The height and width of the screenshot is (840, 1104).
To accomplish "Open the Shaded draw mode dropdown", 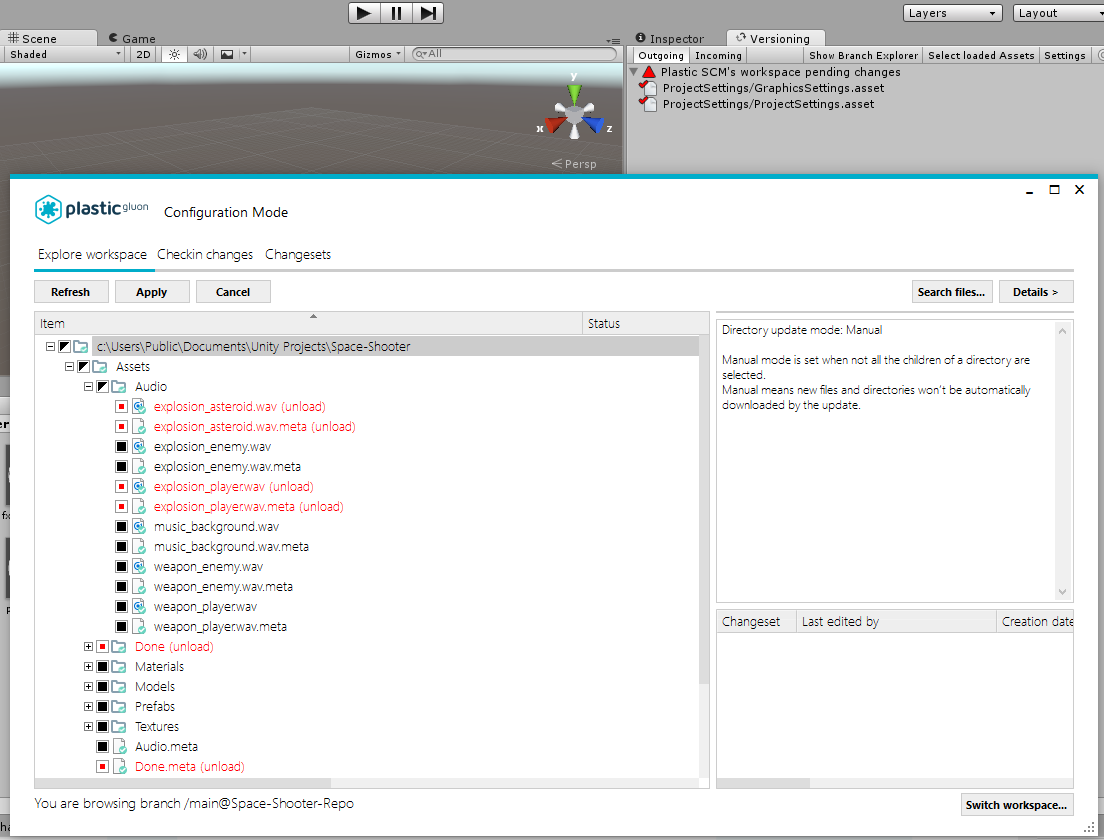I will 63,54.
